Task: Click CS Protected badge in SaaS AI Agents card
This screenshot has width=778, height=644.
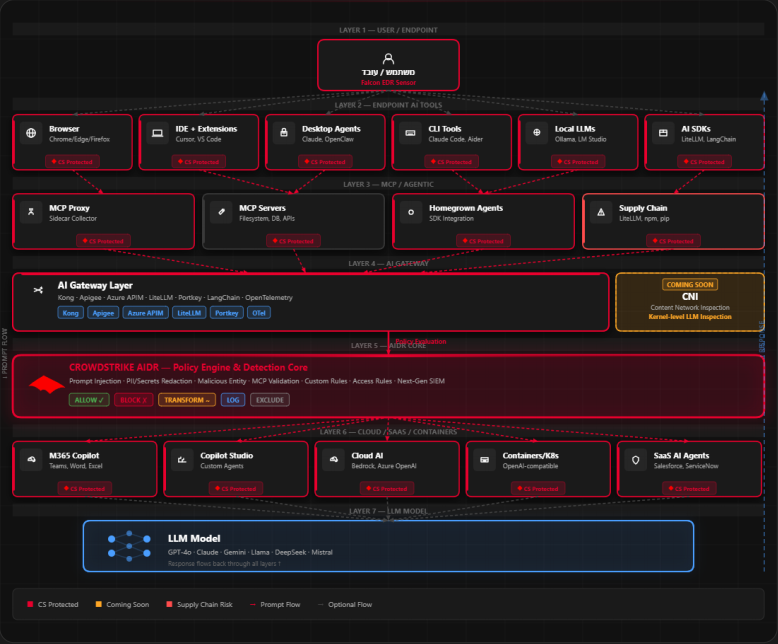Action: coord(690,489)
